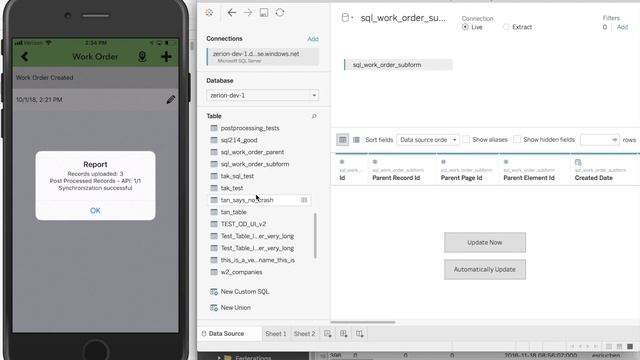Click Add link next to Connections

point(313,39)
